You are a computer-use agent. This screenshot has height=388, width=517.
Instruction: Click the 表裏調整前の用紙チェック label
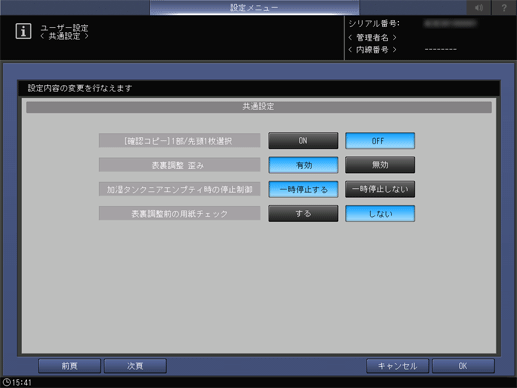pyautogui.click(x=179, y=214)
